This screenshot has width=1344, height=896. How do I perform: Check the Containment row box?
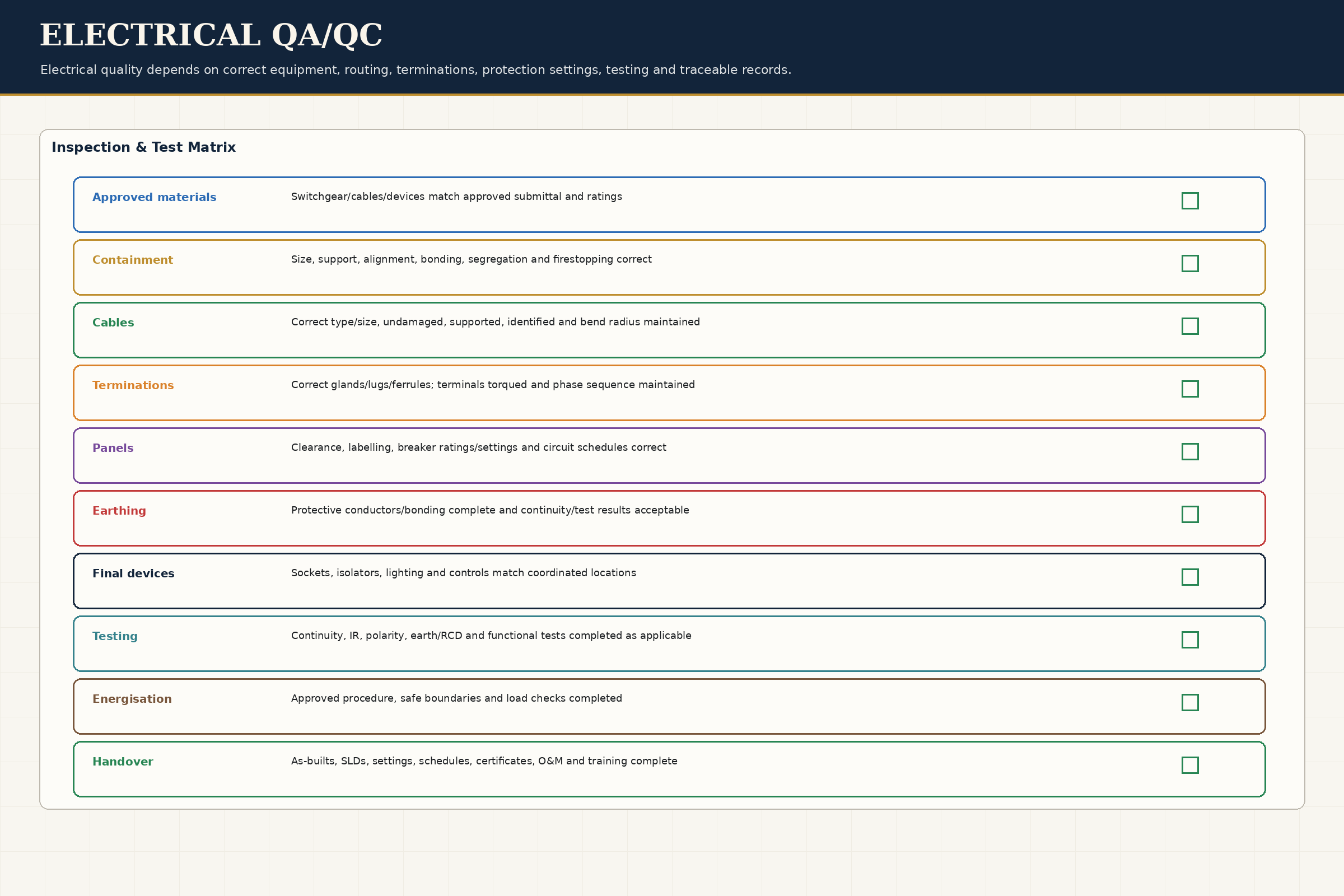(1191, 263)
